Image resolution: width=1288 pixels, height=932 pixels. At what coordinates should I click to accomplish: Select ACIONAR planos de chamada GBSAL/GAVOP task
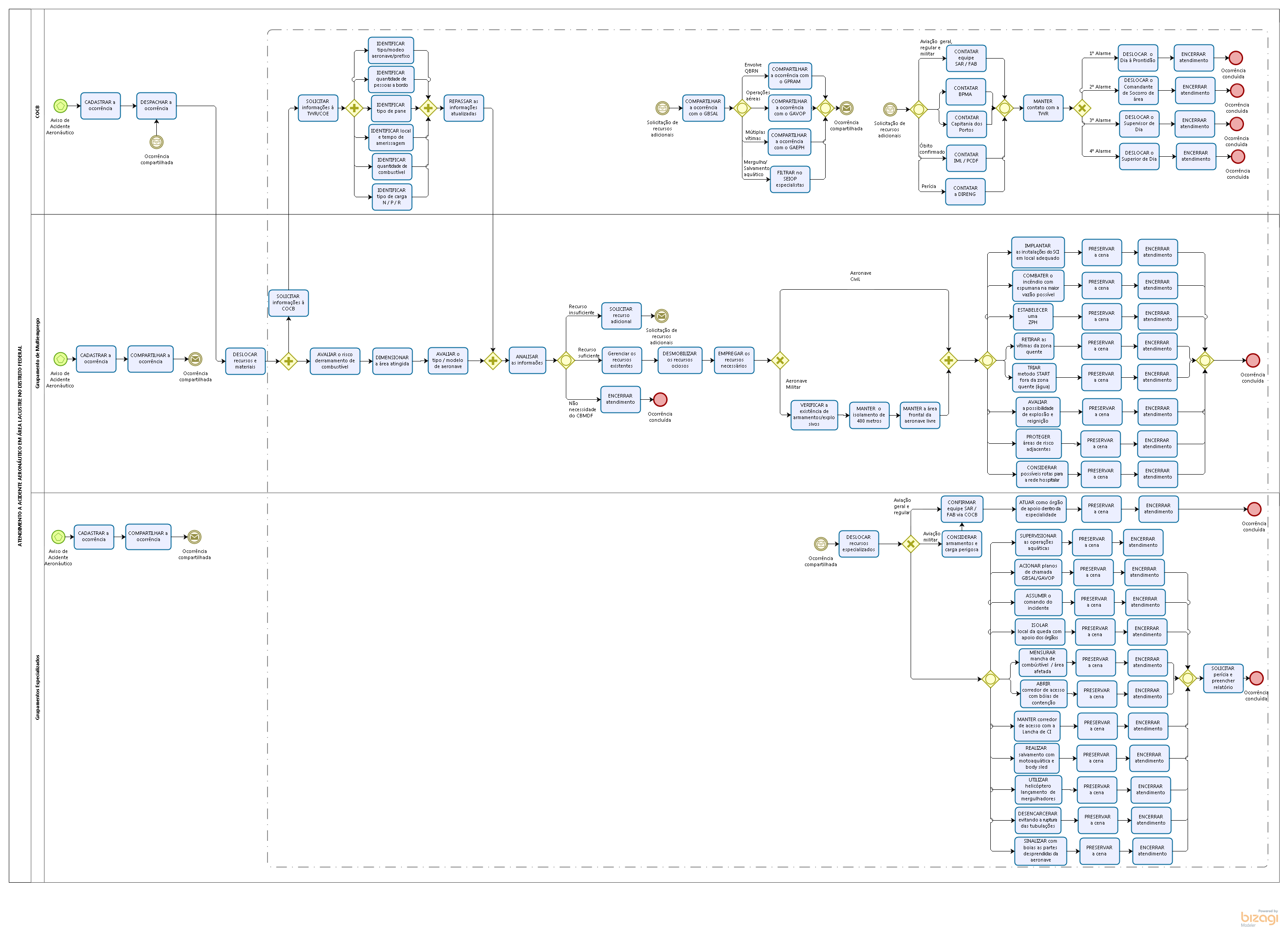tap(1038, 572)
